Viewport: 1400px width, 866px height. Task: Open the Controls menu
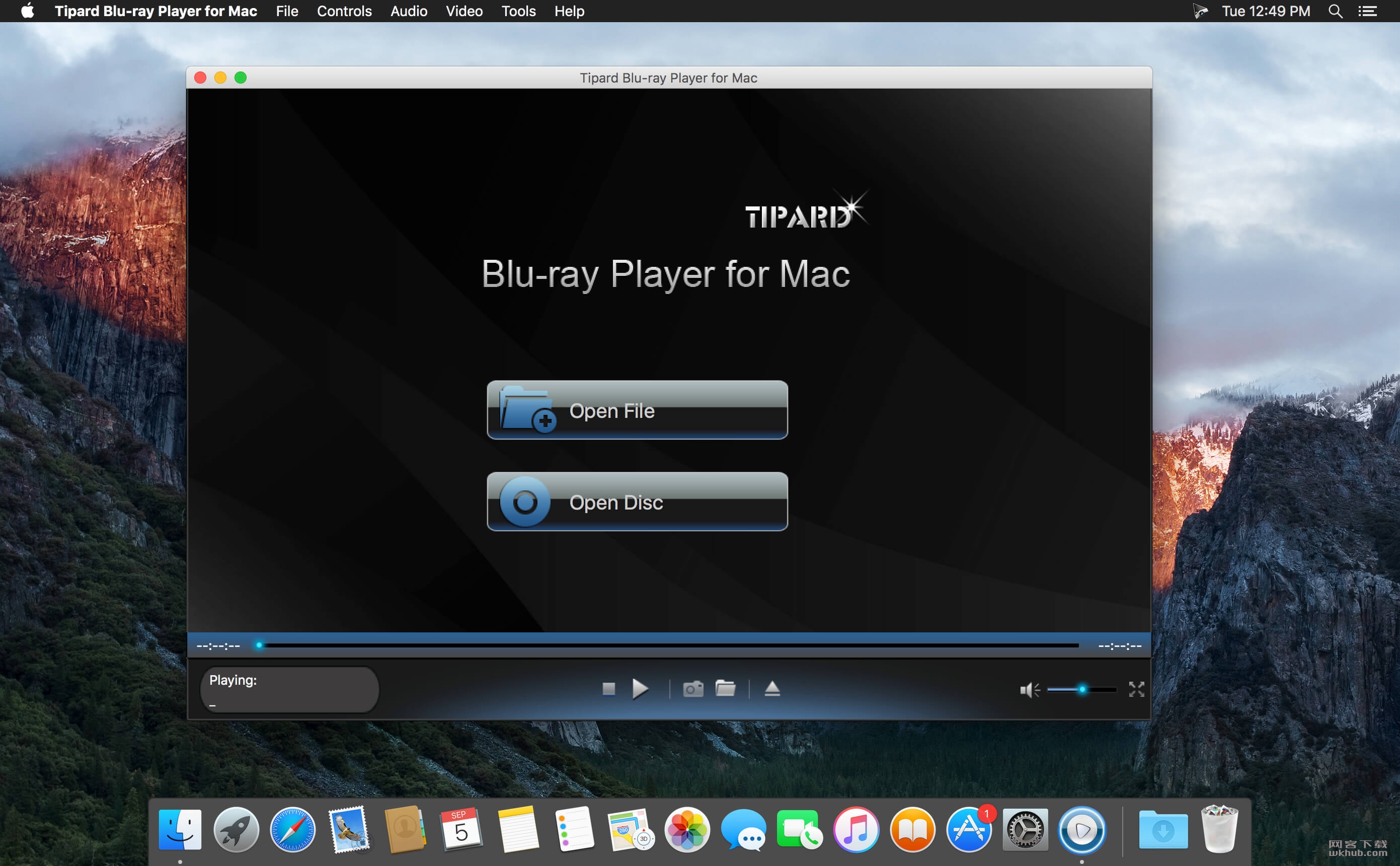pyautogui.click(x=344, y=11)
